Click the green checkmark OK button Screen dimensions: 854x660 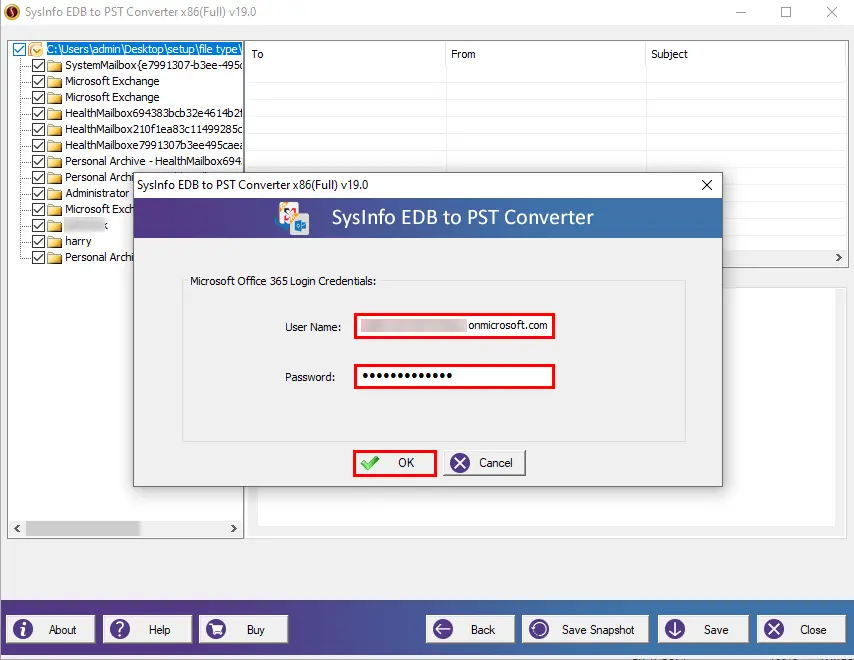tap(394, 463)
